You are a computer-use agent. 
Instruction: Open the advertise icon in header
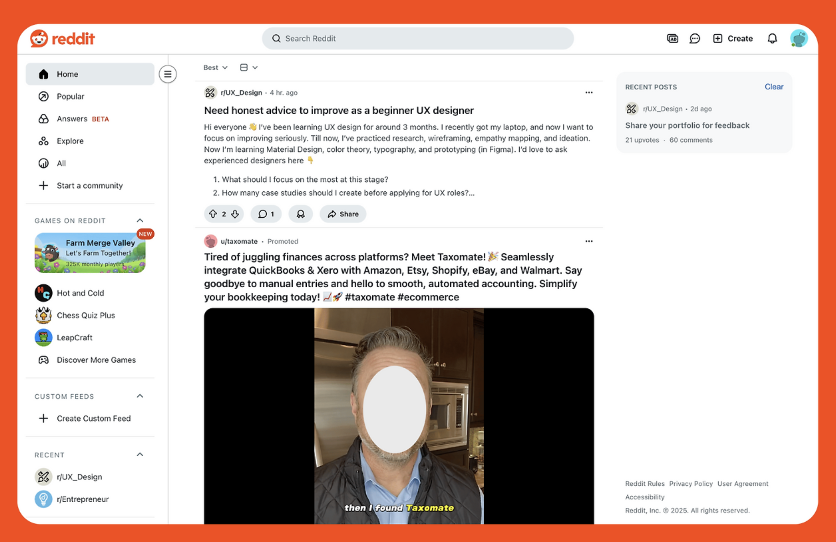[672, 38]
